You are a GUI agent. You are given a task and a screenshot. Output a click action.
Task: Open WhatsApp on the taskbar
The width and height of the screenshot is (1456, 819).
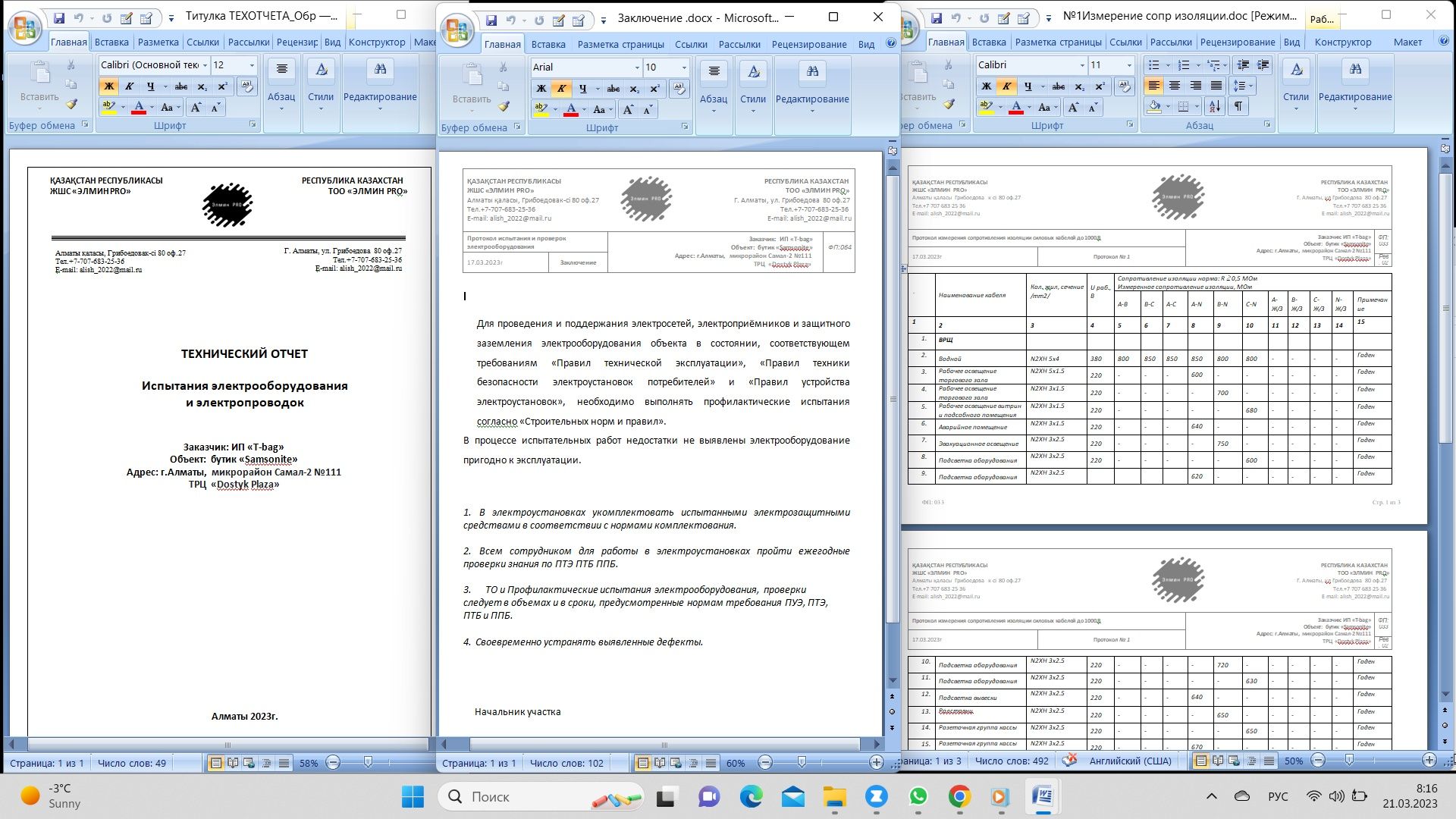pyautogui.click(x=918, y=796)
